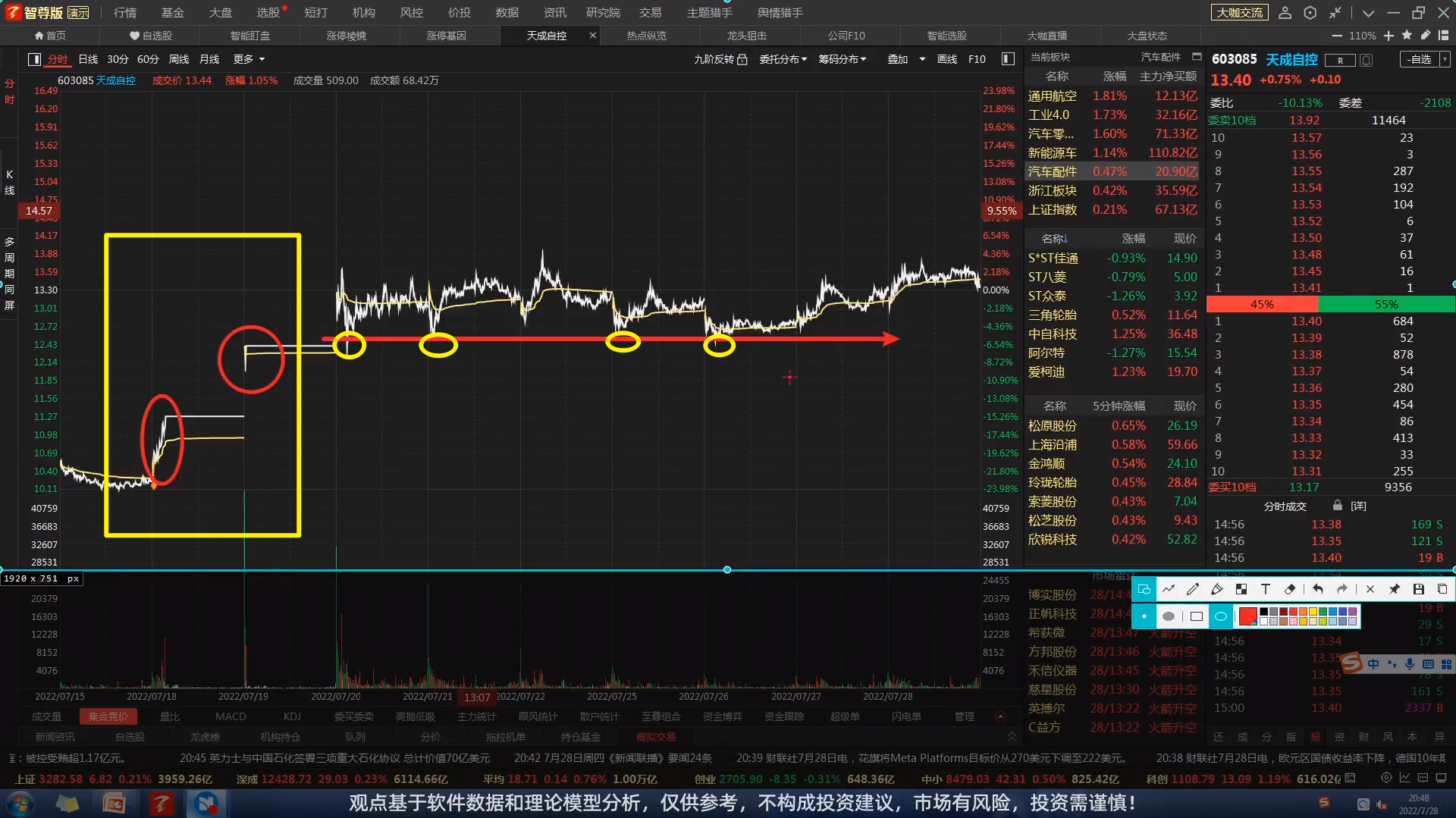1456x818 pixels.
Task: Open F10 company info
Action: [977, 59]
